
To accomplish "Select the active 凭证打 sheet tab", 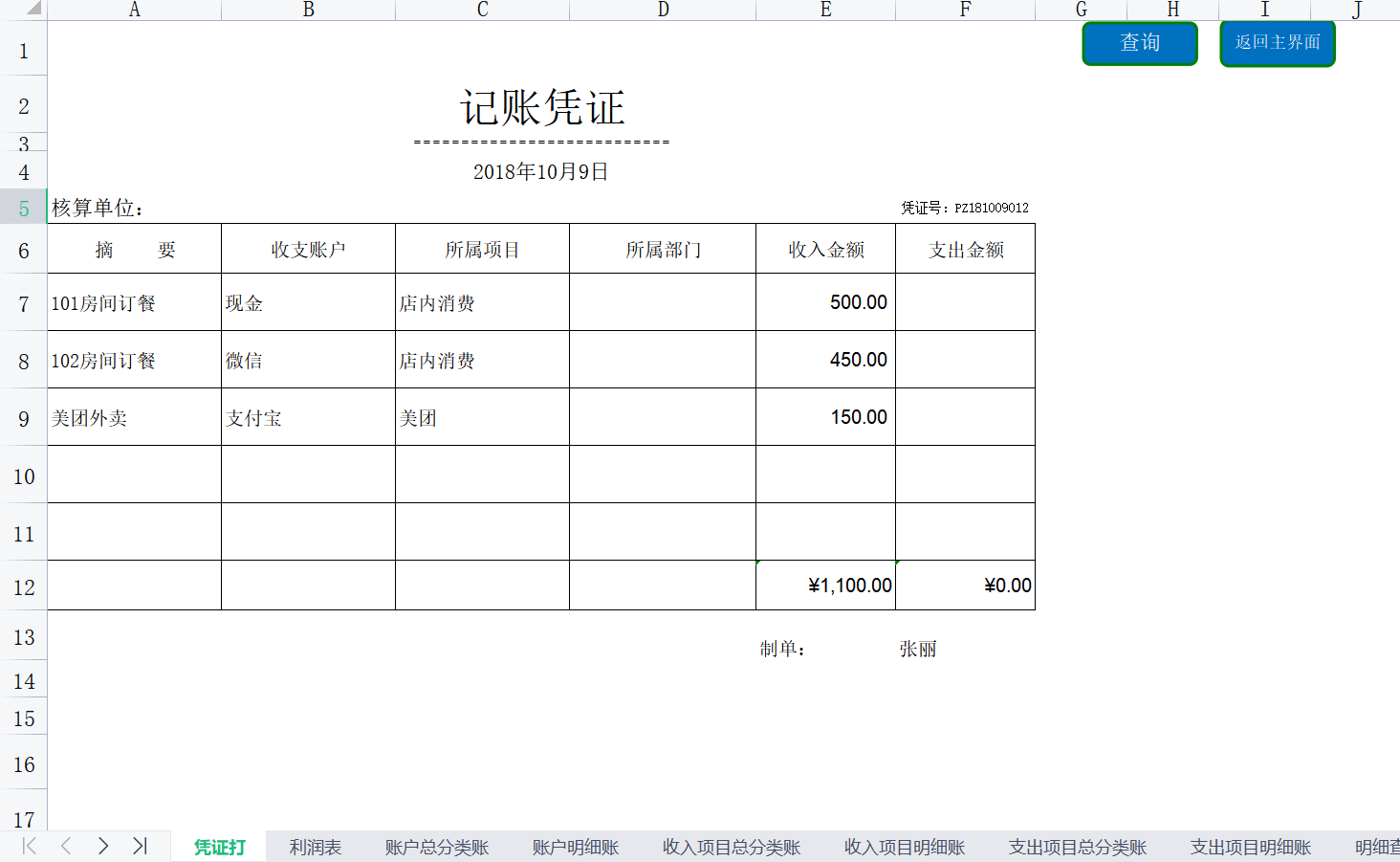I will tap(218, 846).
